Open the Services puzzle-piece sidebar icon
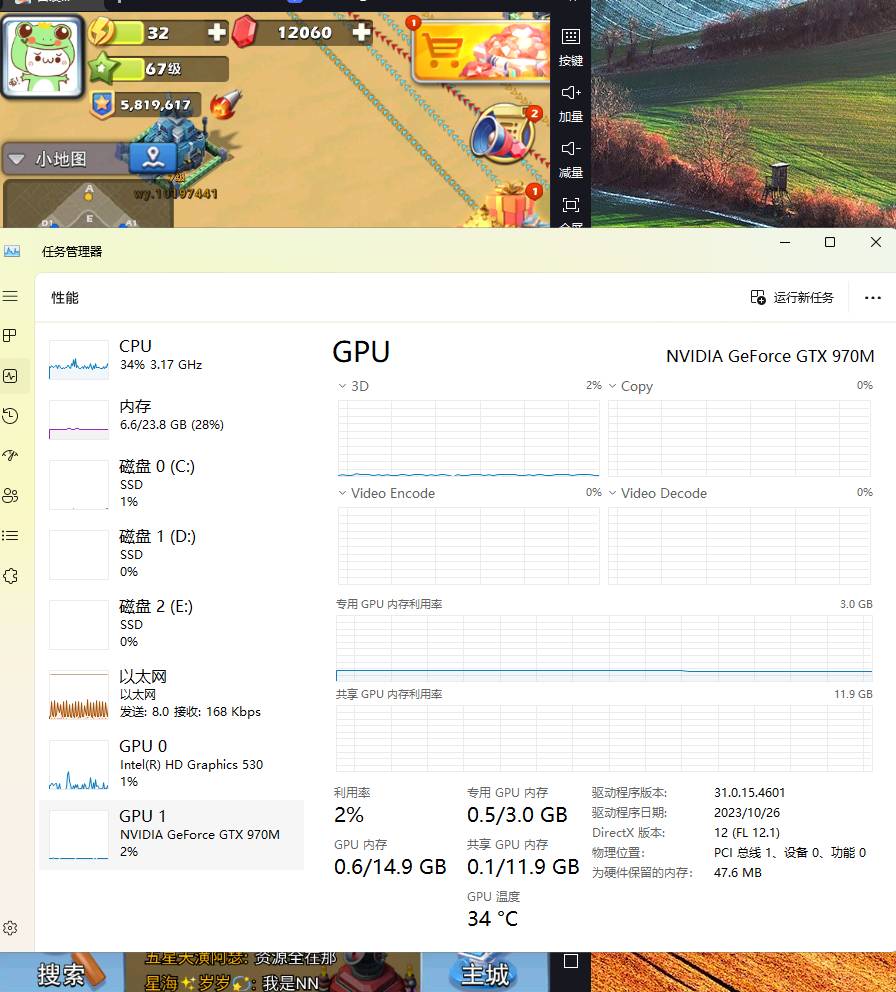This screenshot has height=992, width=896. click(x=10, y=576)
